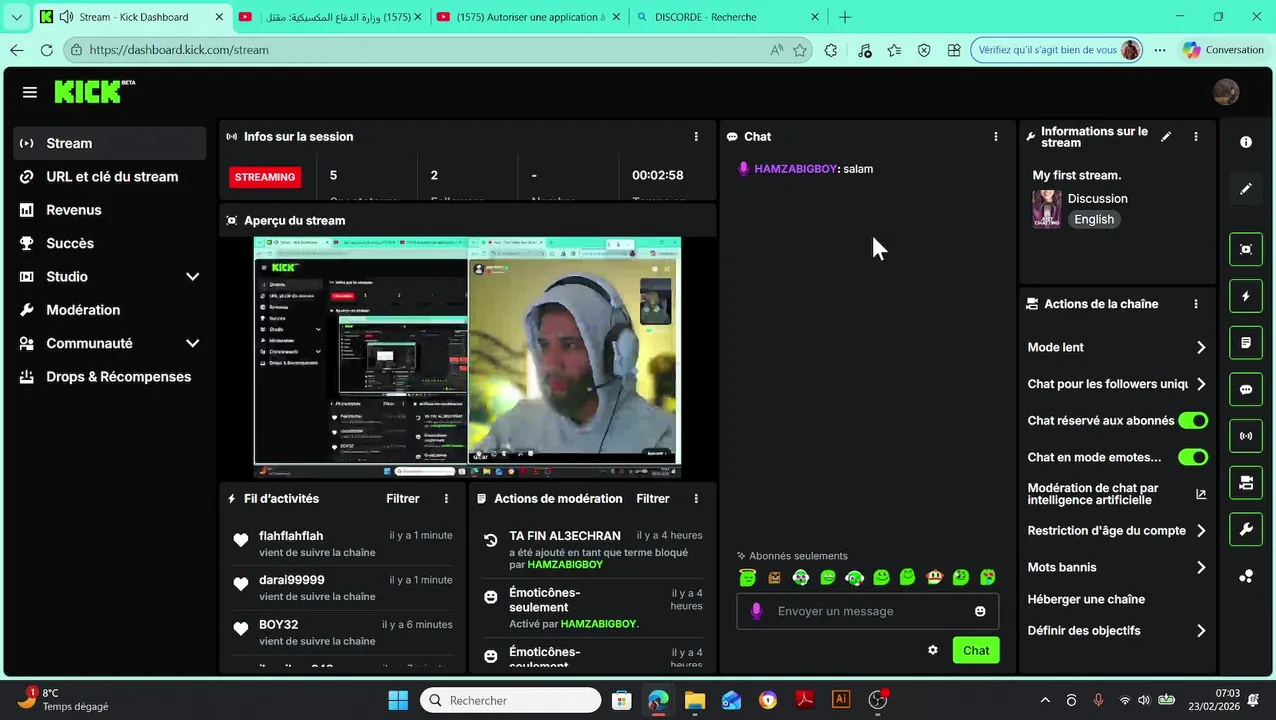Disable Chat réservé aux abonnés toggle

pos(1193,421)
